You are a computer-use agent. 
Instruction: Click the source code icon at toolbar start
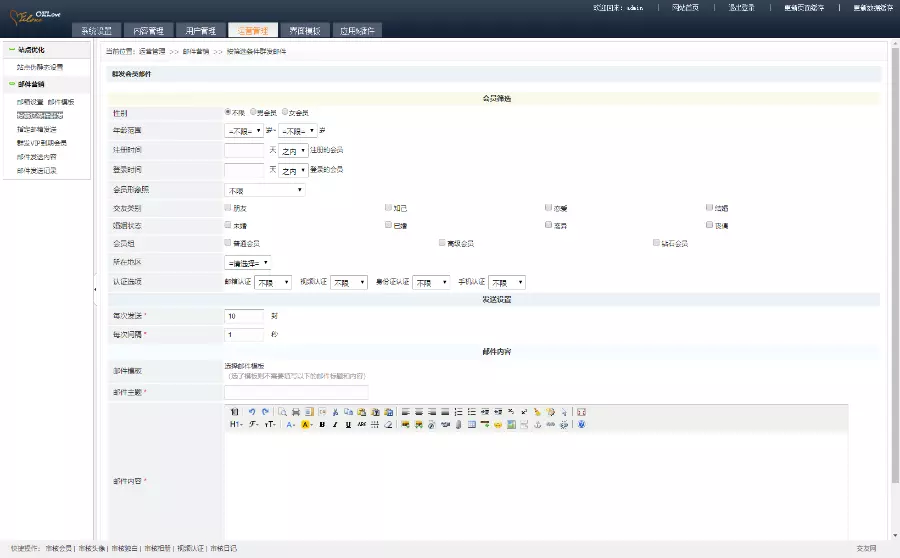click(234, 412)
